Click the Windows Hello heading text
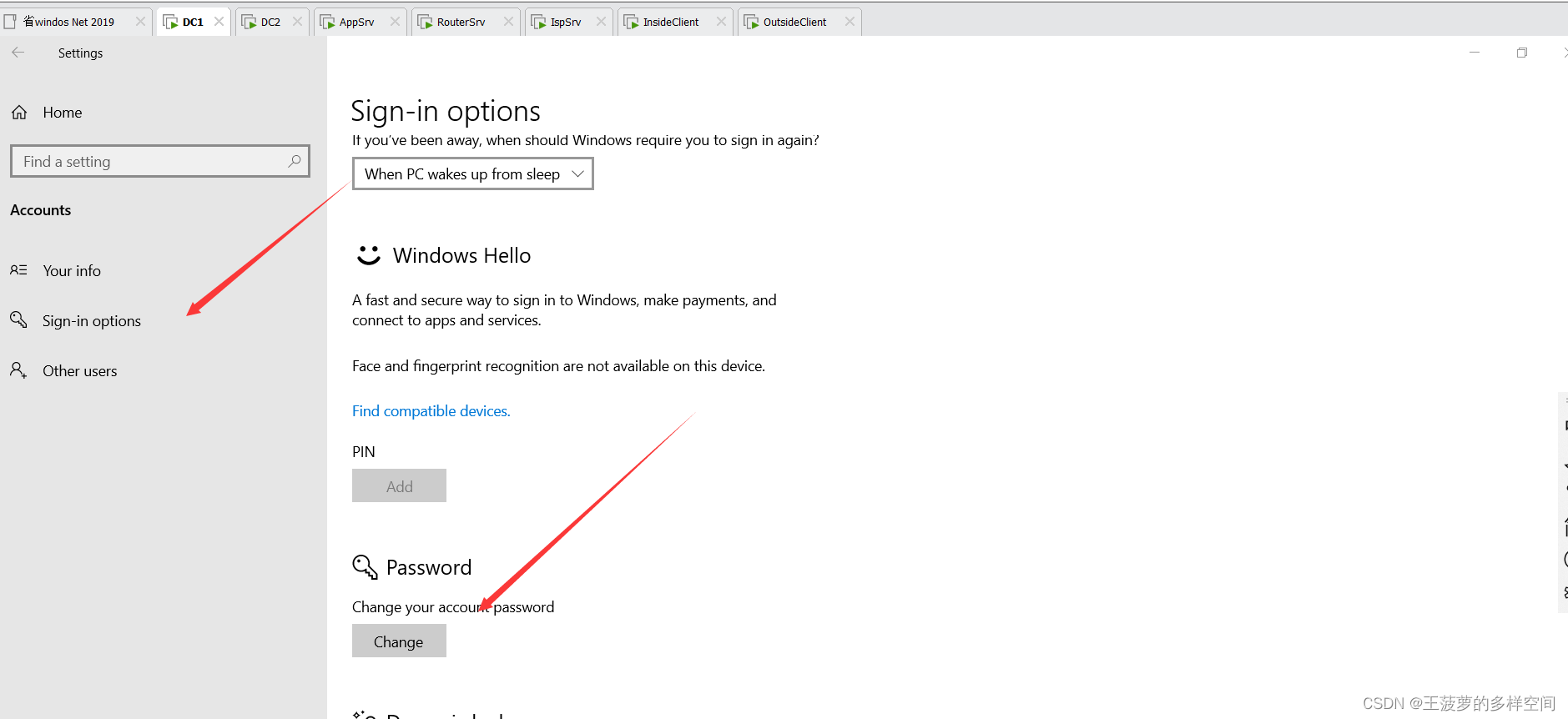 point(461,255)
